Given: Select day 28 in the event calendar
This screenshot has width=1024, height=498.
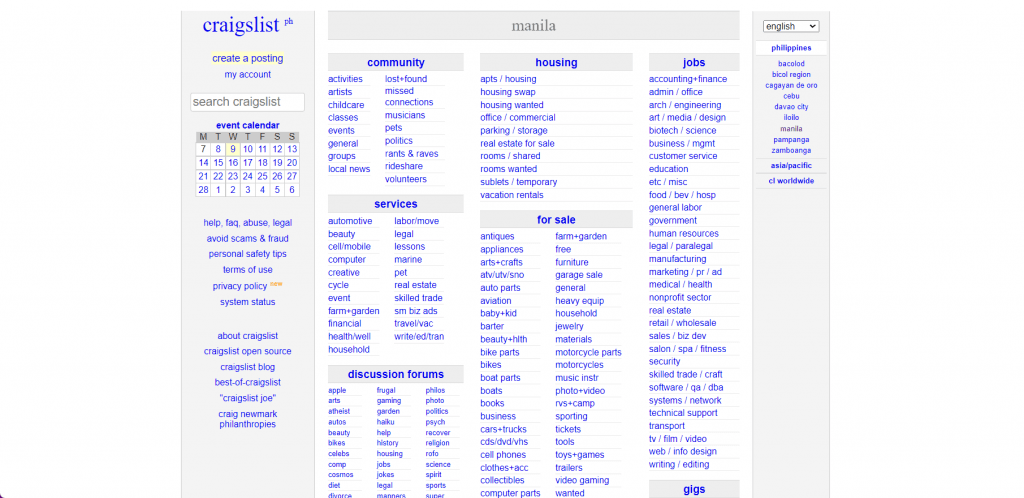Looking at the screenshot, I should 204,190.
